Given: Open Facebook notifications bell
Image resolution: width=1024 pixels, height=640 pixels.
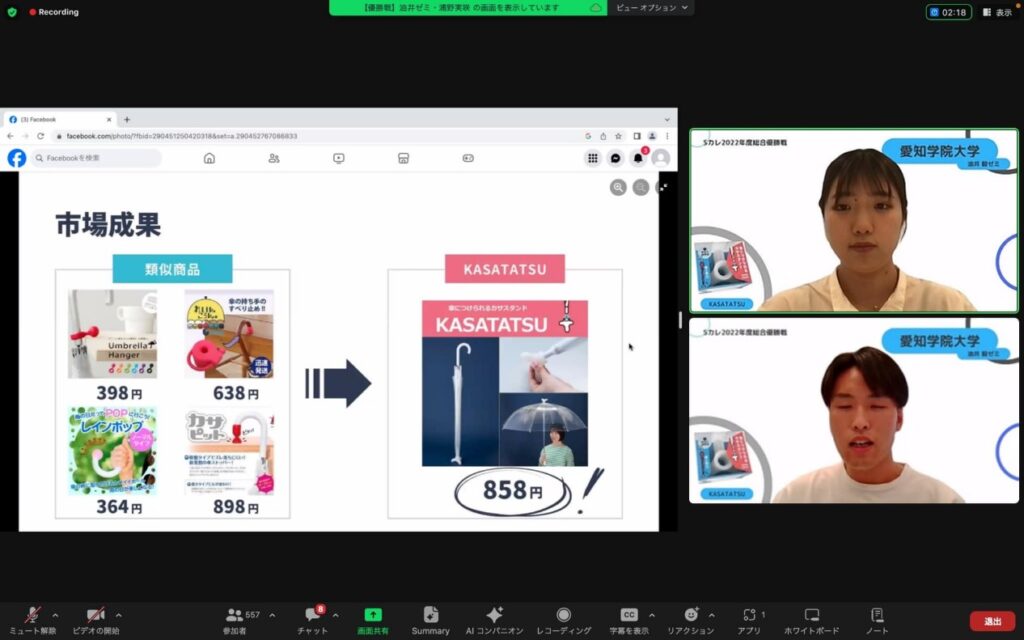Looking at the screenshot, I should click(x=638, y=158).
